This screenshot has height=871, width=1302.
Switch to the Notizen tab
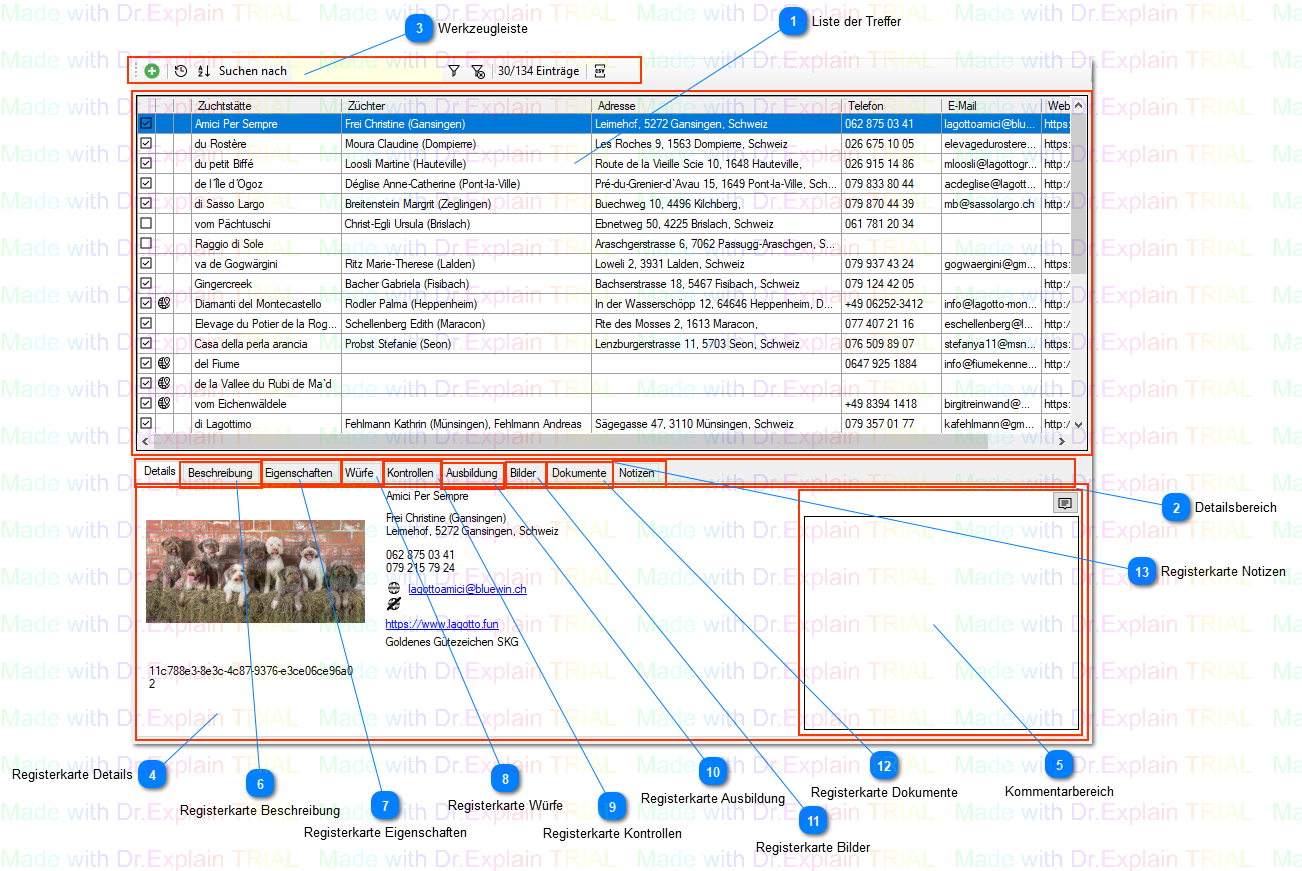(636, 473)
